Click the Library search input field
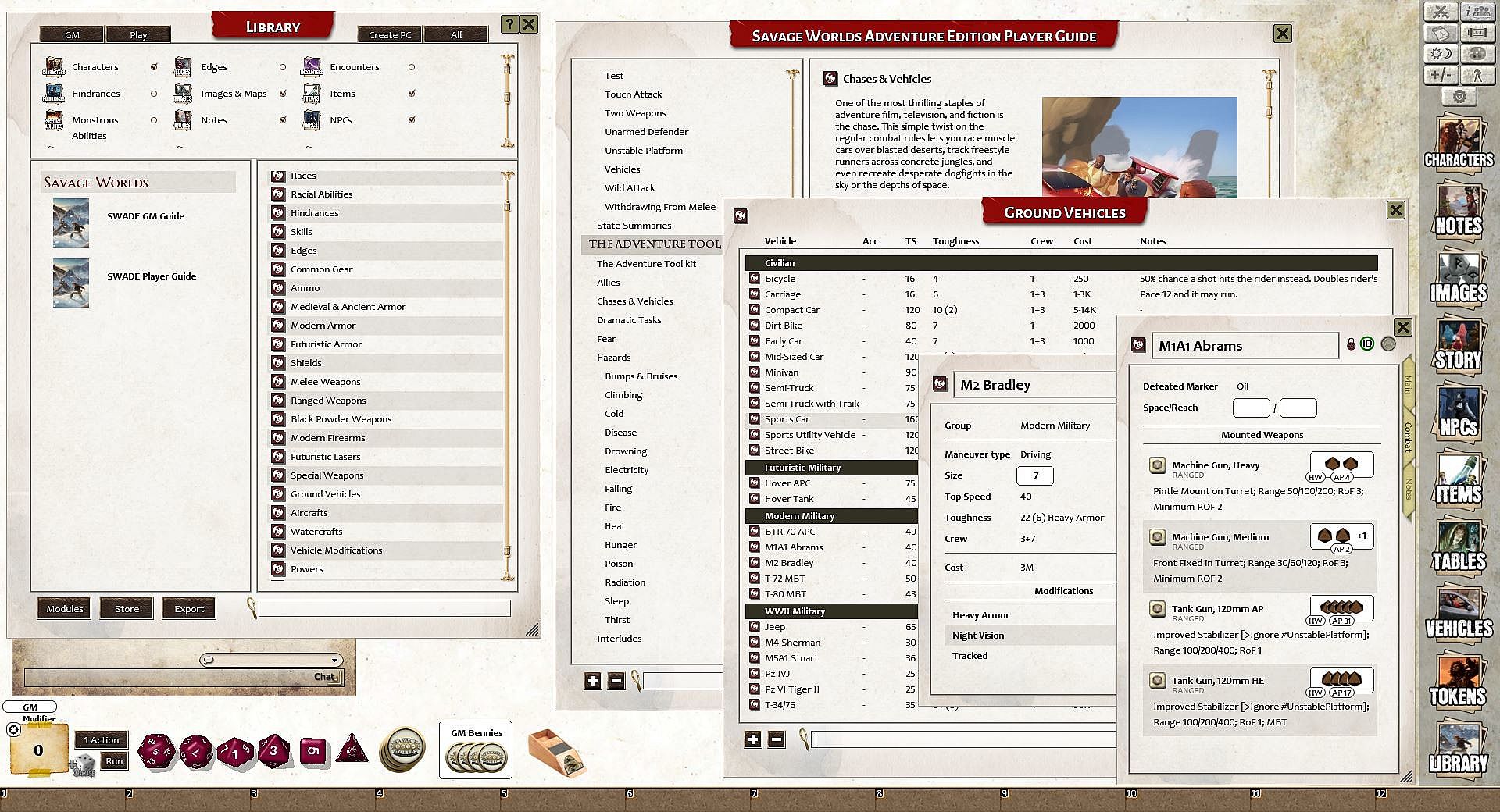 click(x=384, y=609)
